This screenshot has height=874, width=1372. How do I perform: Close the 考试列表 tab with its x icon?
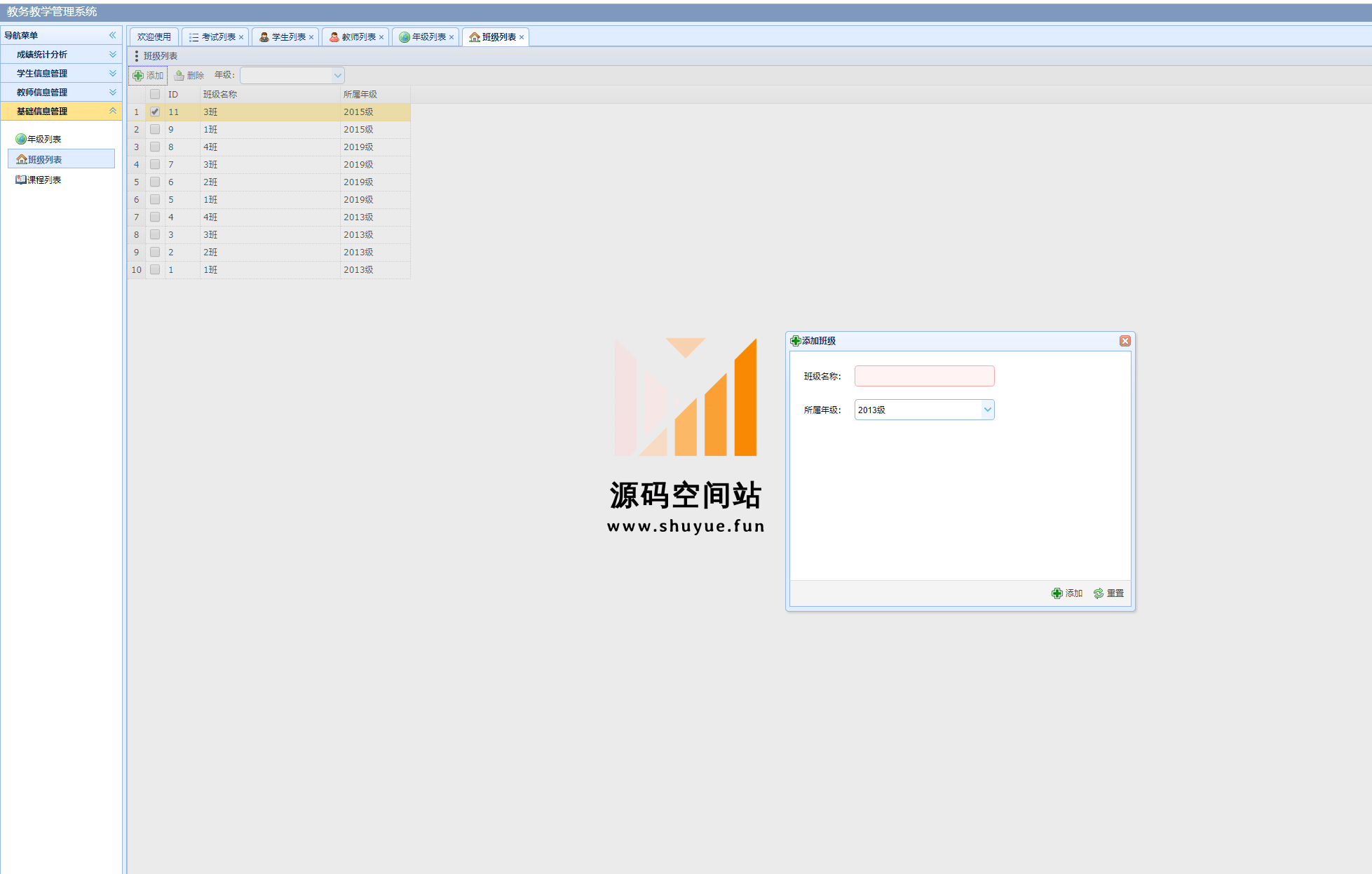(x=241, y=38)
